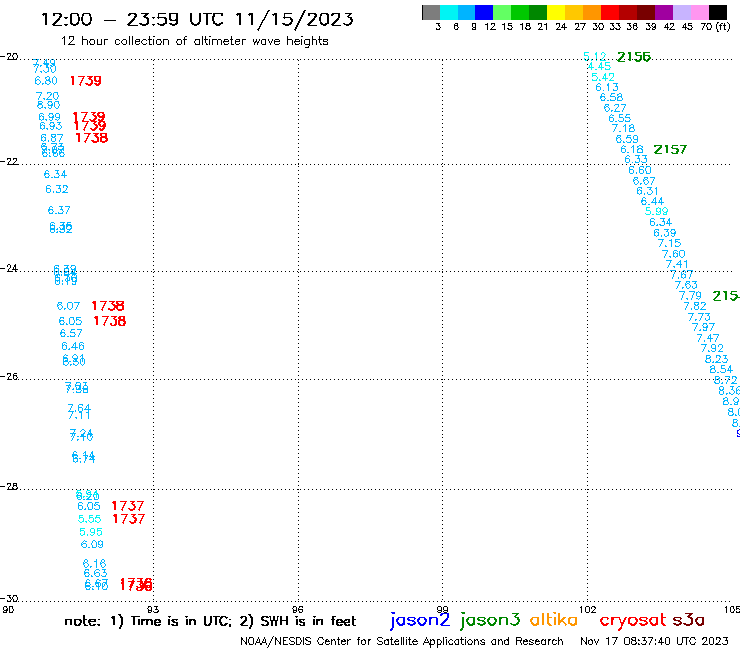Click the 6.09 wave height value
Viewport: 740px width, 650px height.
92,545
